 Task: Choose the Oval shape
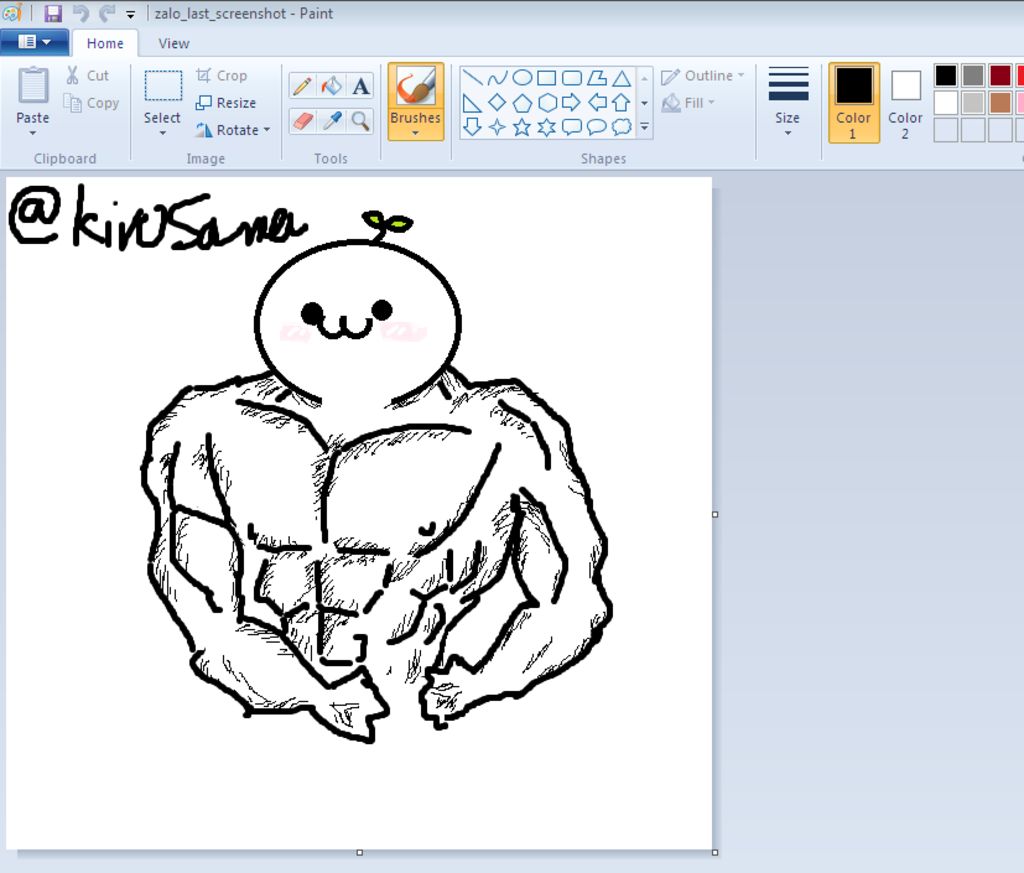pos(522,78)
